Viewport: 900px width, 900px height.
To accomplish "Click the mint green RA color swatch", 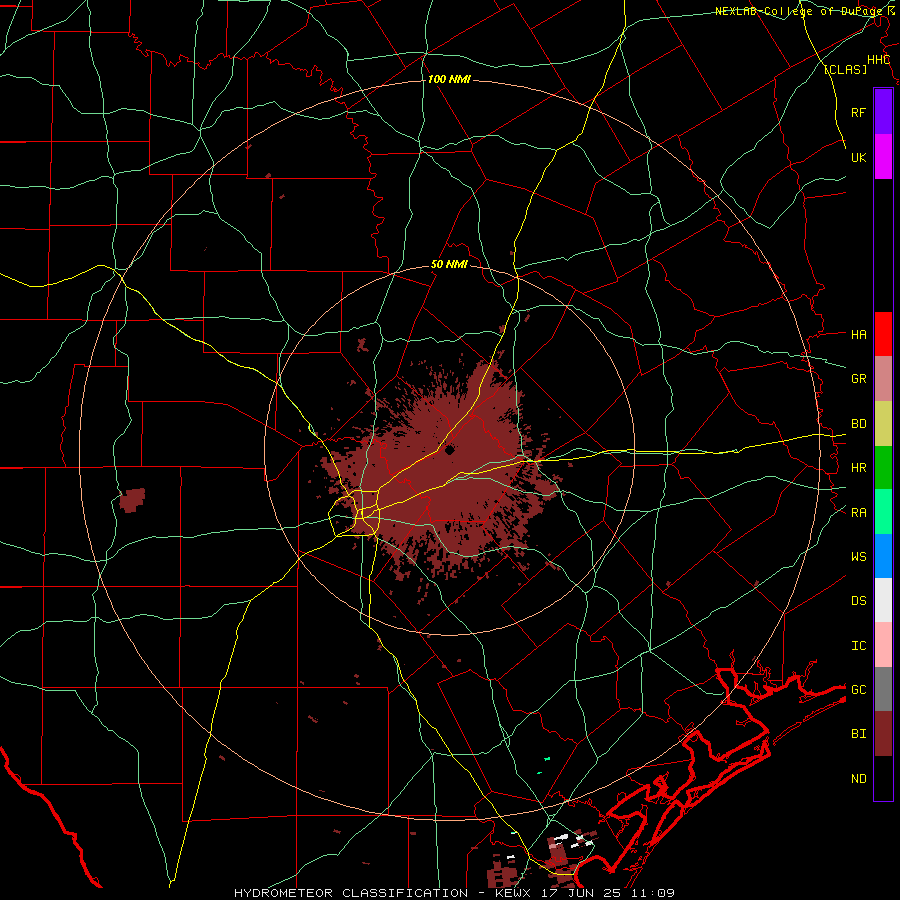I will coord(883,512).
